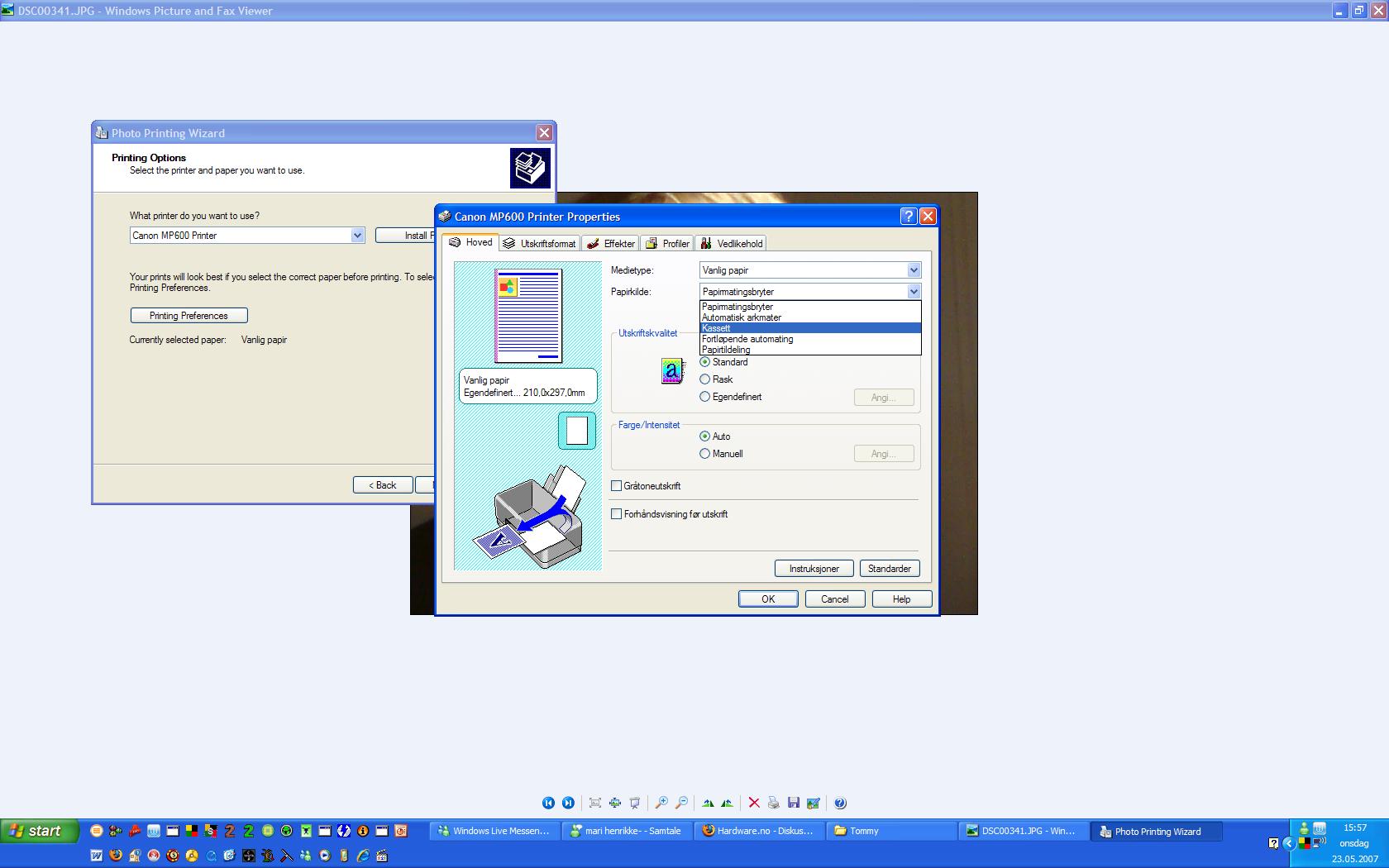Click the wireless network tray icon
The image size is (1389, 868).
click(x=1320, y=843)
